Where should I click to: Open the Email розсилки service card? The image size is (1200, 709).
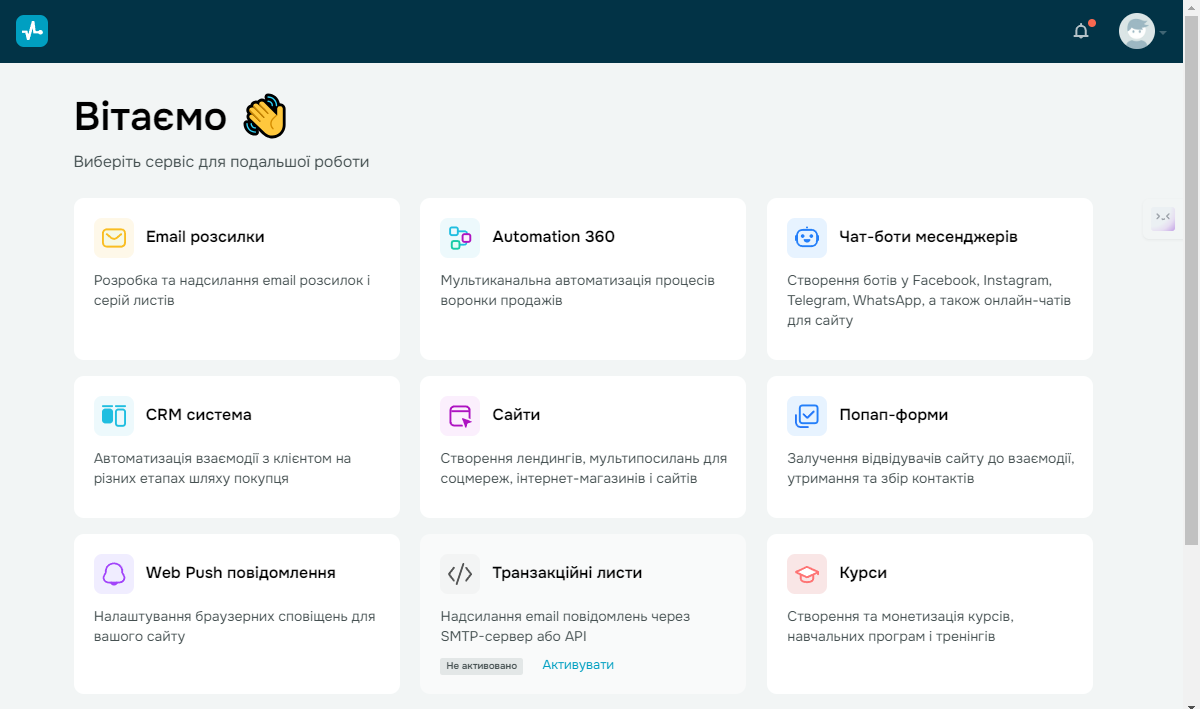[x=236, y=278]
